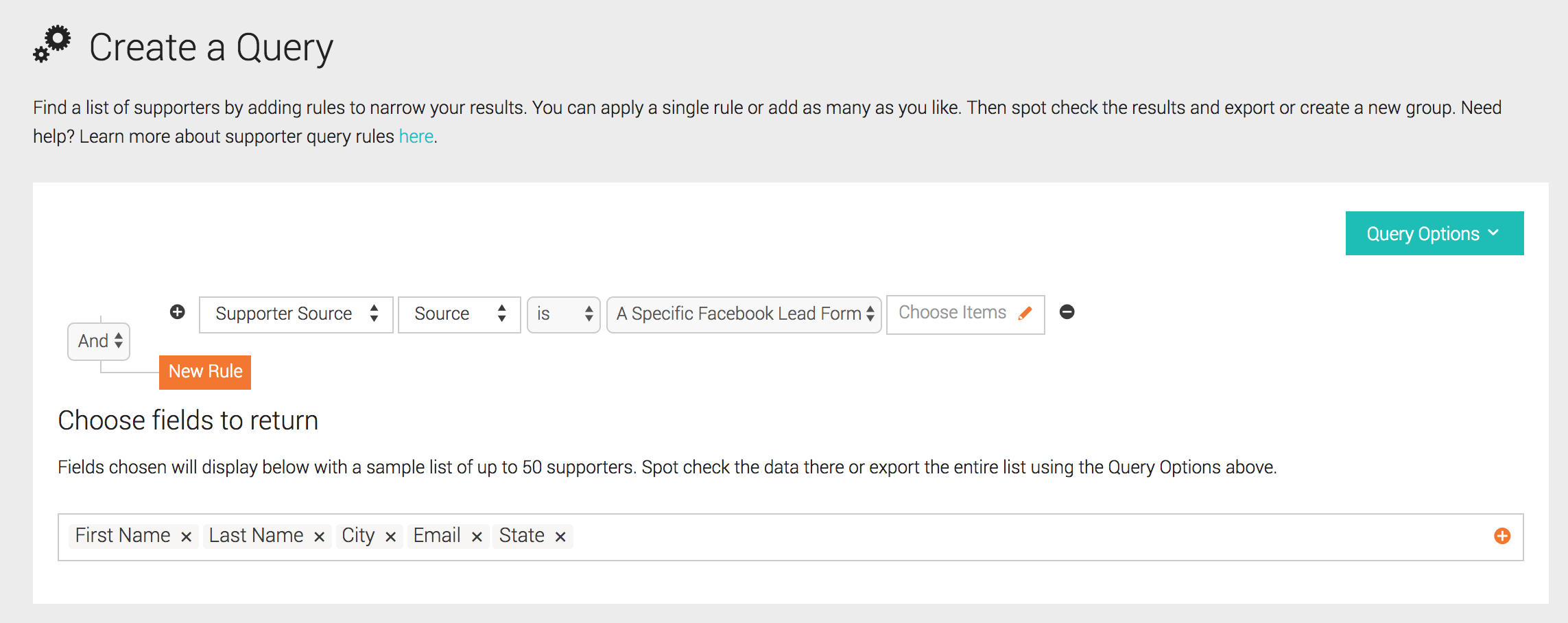Click the Query Options chevron arrow
This screenshot has width=1568, height=623.
[1494, 233]
